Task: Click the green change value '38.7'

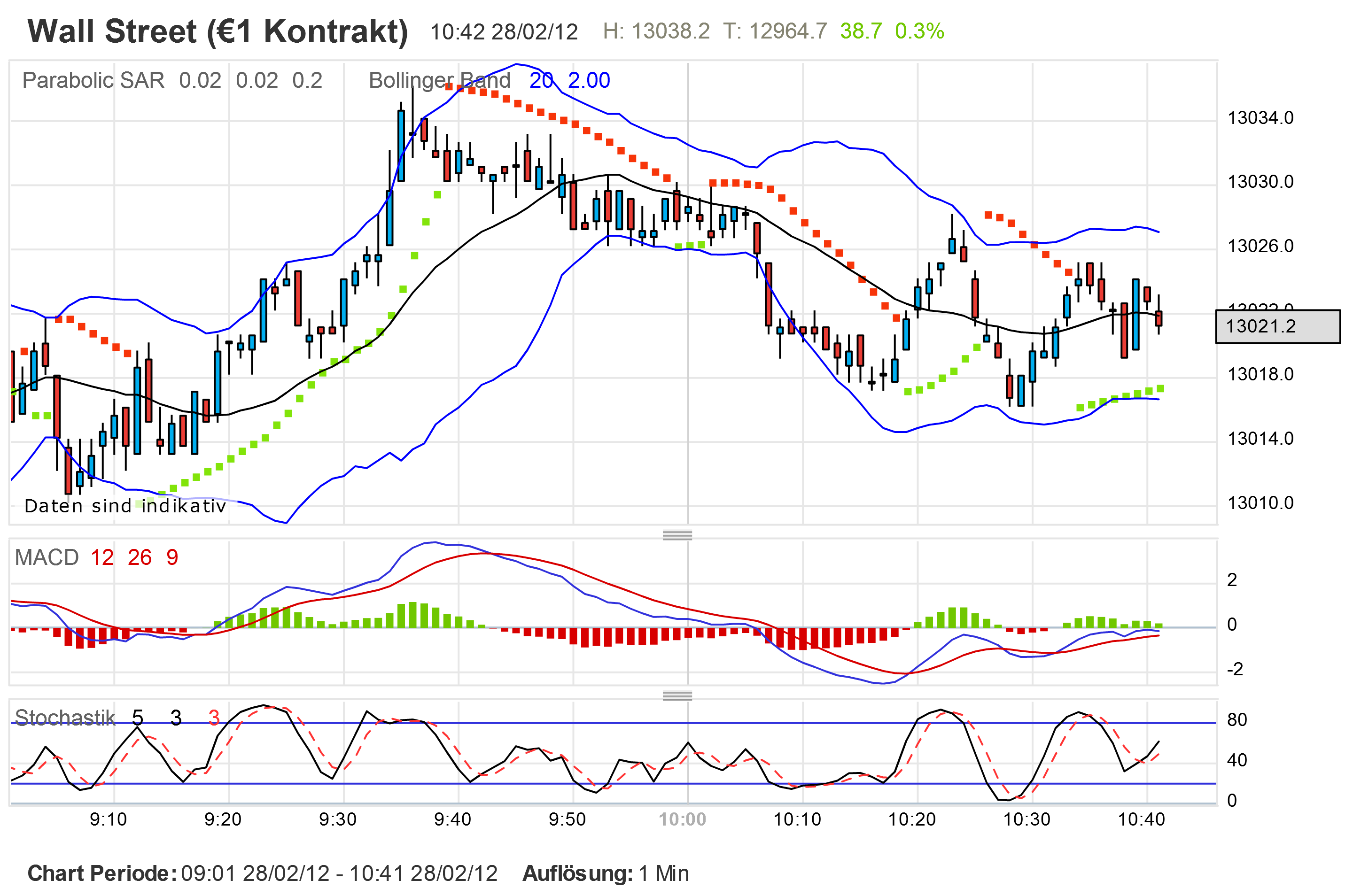Action: click(x=861, y=31)
